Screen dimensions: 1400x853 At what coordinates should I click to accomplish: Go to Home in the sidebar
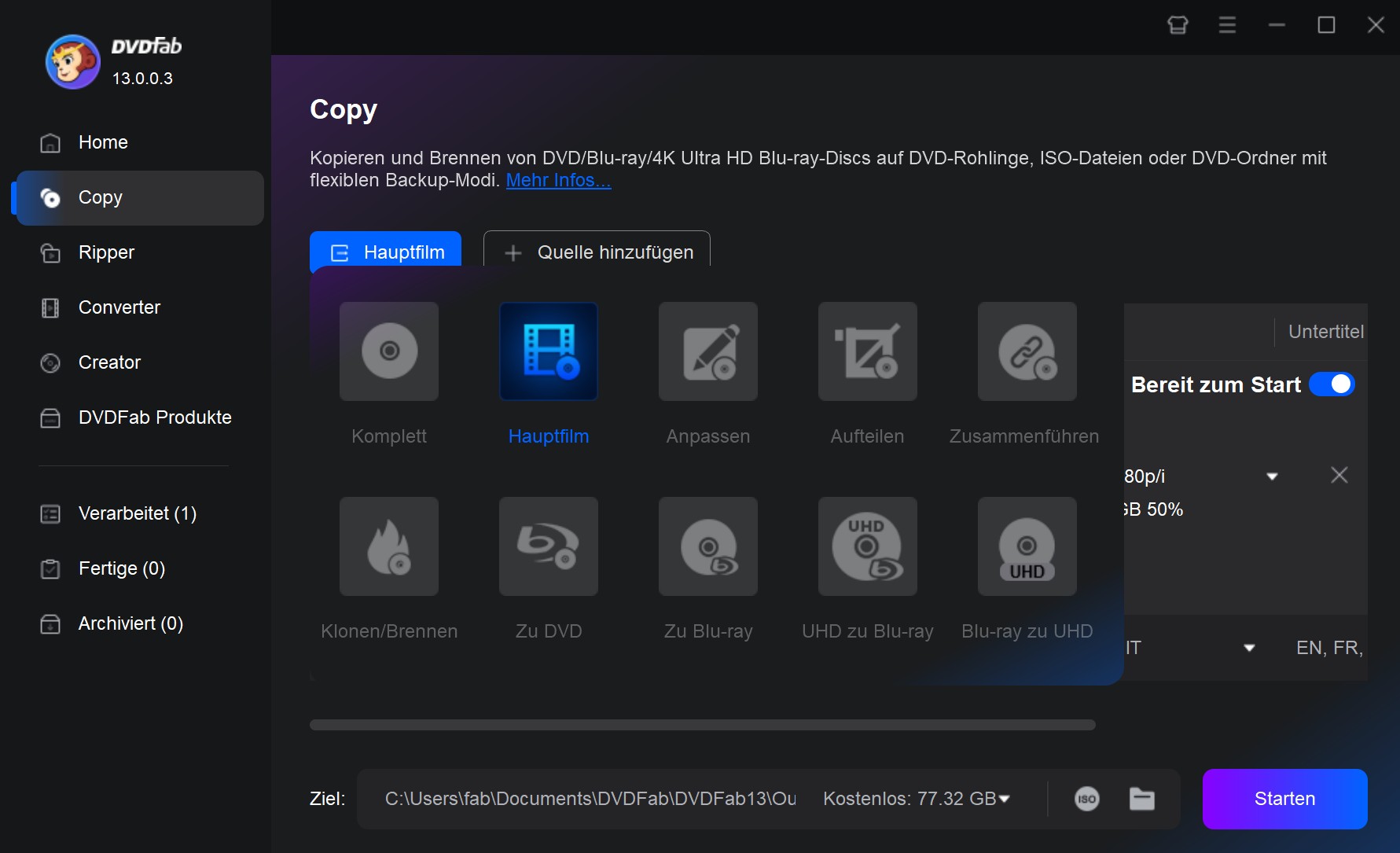point(140,142)
